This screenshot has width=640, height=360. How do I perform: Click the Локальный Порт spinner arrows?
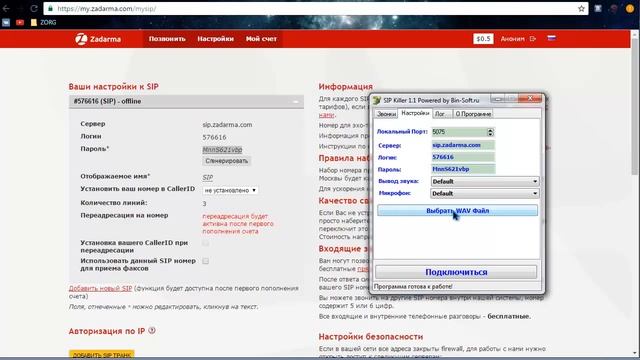click(x=490, y=132)
